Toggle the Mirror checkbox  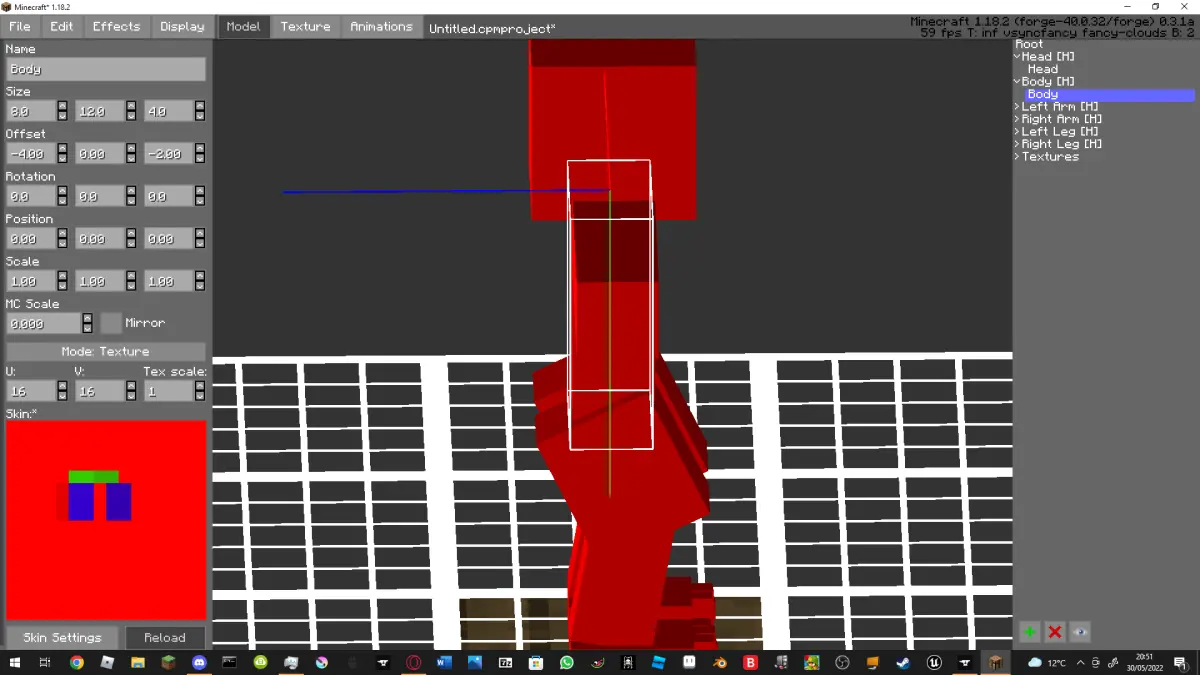coord(110,323)
